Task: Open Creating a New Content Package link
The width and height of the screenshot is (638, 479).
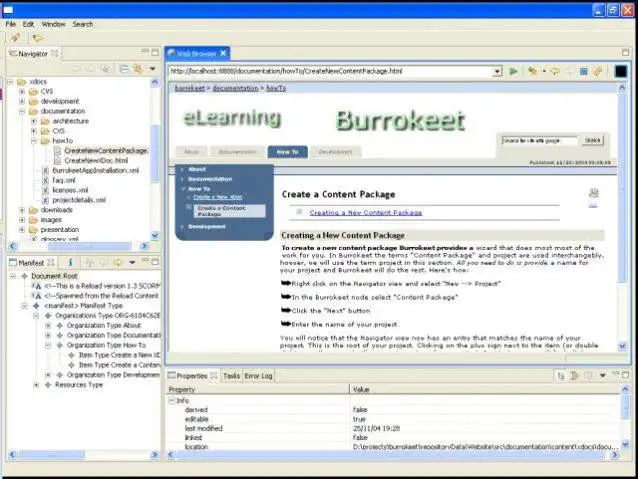Action: click(x=366, y=213)
